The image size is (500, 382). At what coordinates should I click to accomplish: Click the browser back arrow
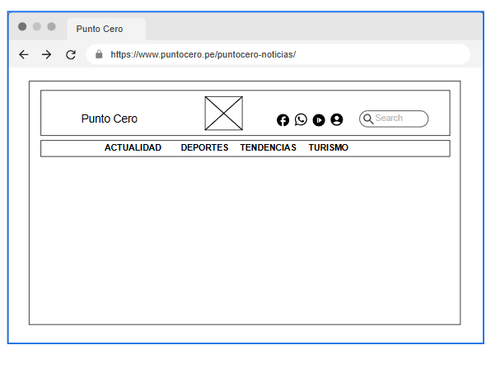[x=24, y=54]
